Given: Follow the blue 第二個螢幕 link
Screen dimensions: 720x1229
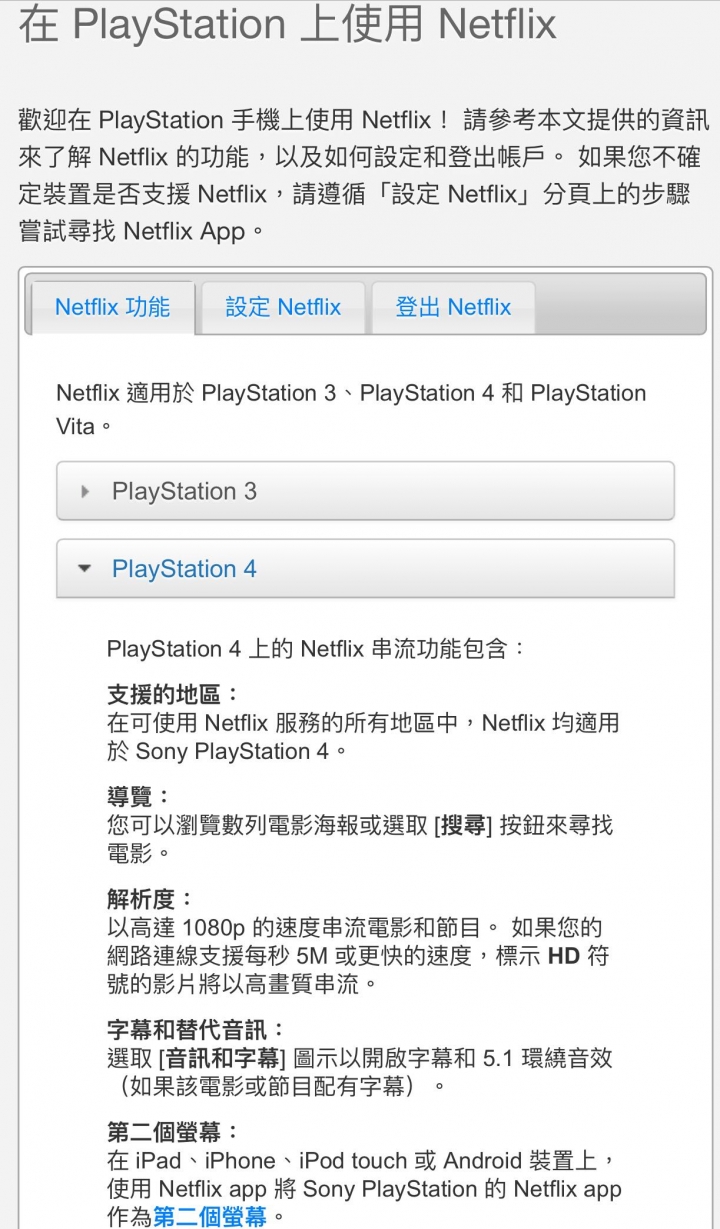Looking at the screenshot, I should (210, 1217).
